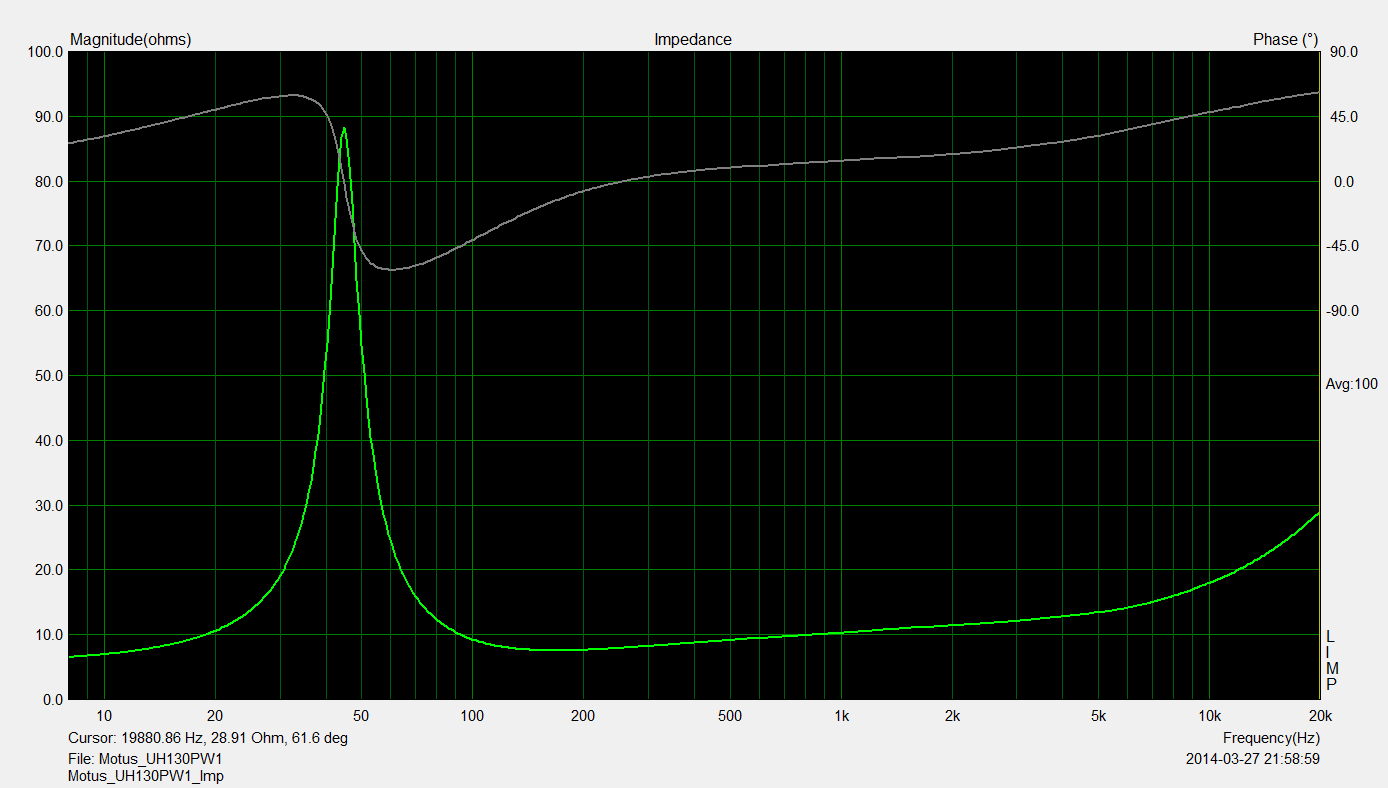Select the 20k frequency axis tick label
This screenshot has width=1388, height=788.
tap(1319, 716)
